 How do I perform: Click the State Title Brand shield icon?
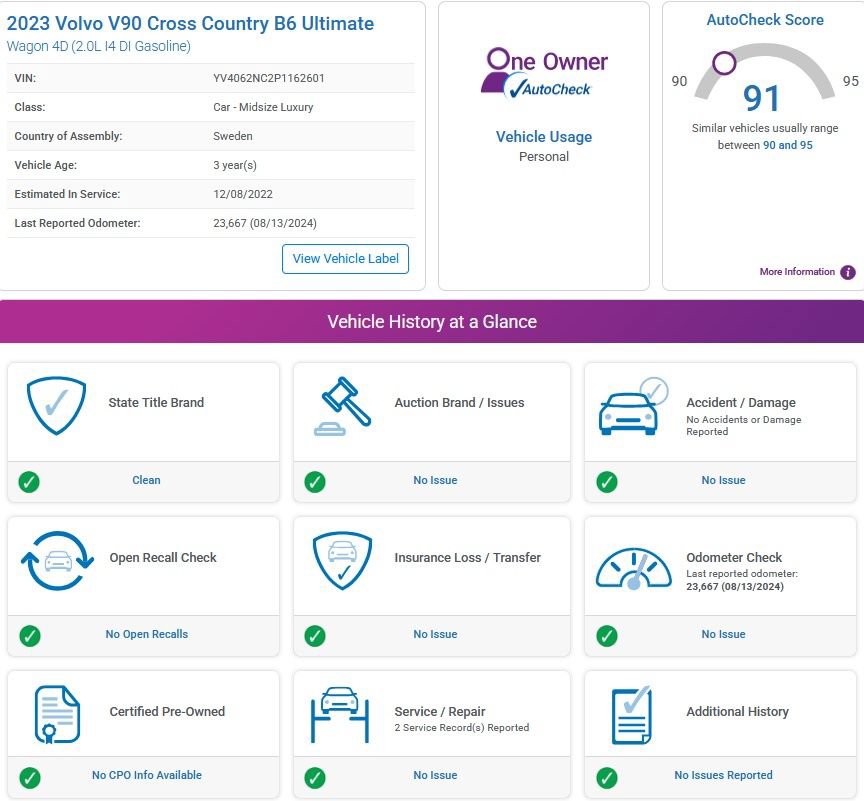tap(56, 405)
